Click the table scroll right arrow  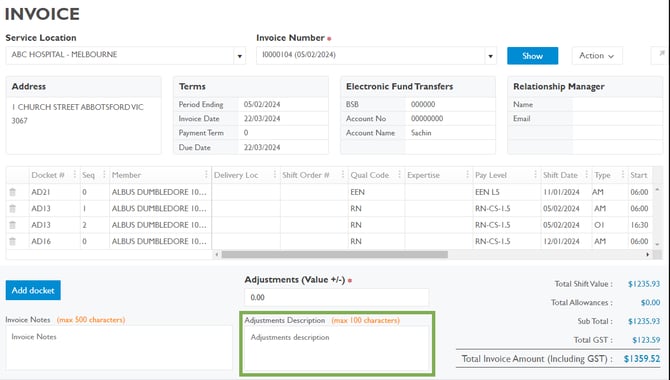648,254
